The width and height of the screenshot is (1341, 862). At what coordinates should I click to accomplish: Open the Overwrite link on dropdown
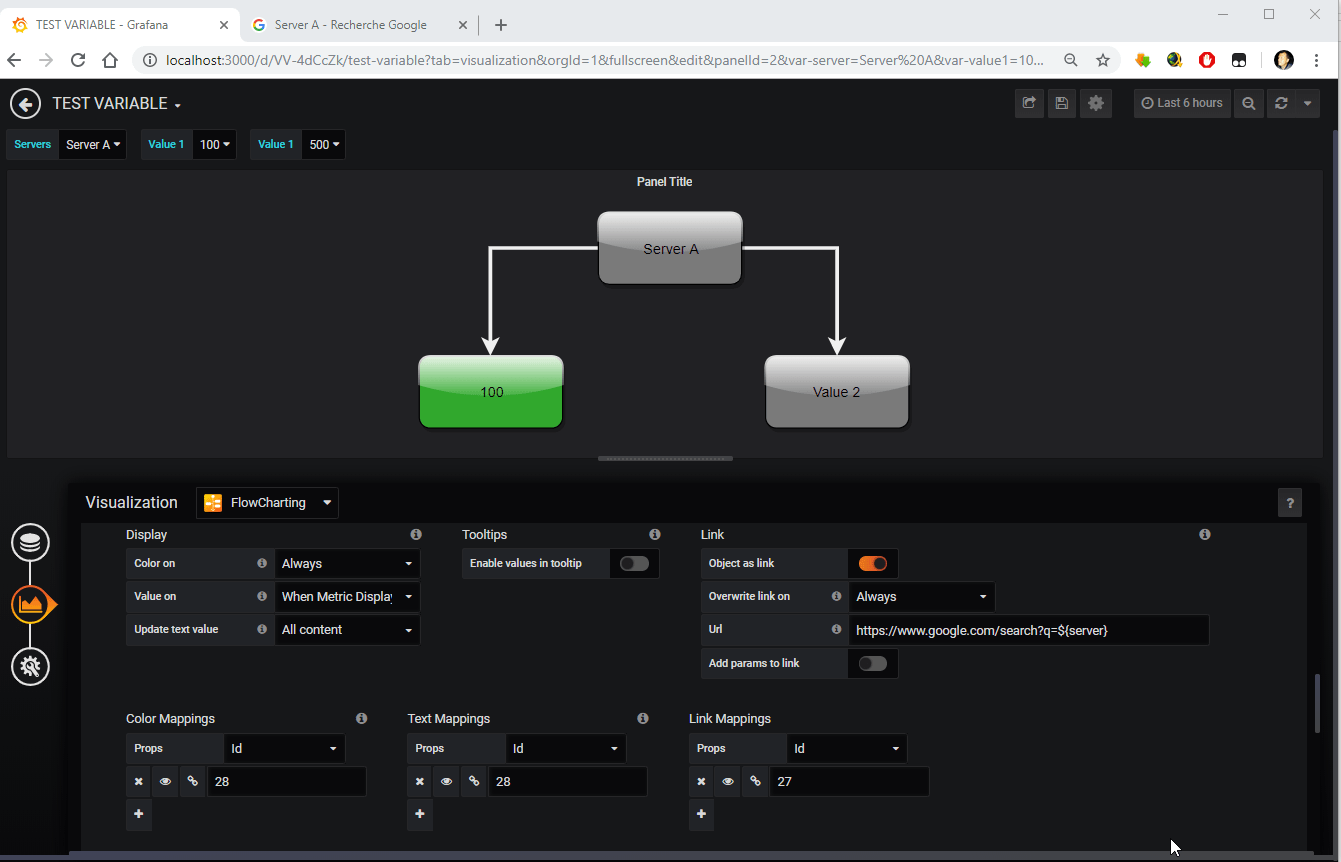point(920,596)
